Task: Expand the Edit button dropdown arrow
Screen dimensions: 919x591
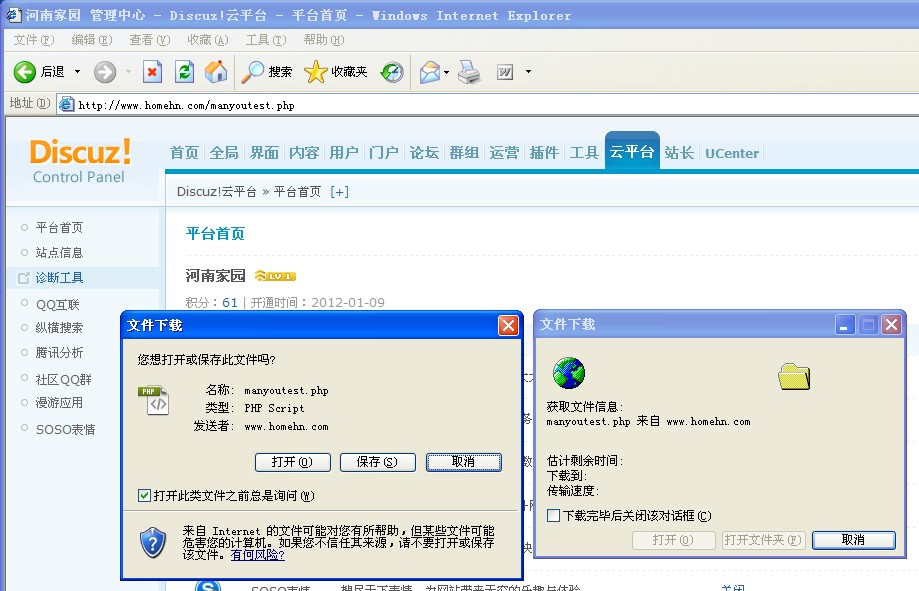Action: [528, 72]
